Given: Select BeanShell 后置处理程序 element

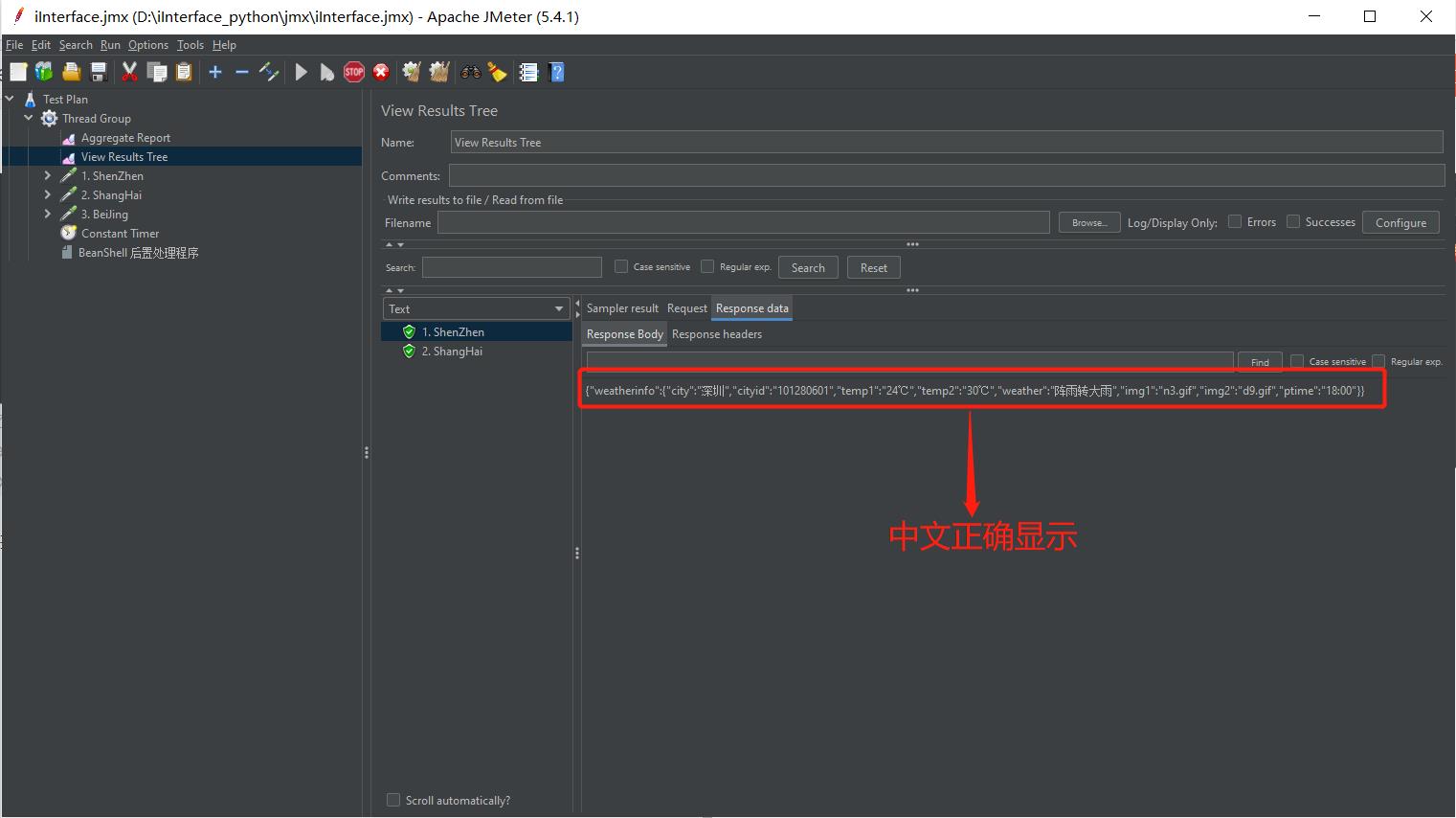Looking at the screenshot, I should click(x=139, y=253).
